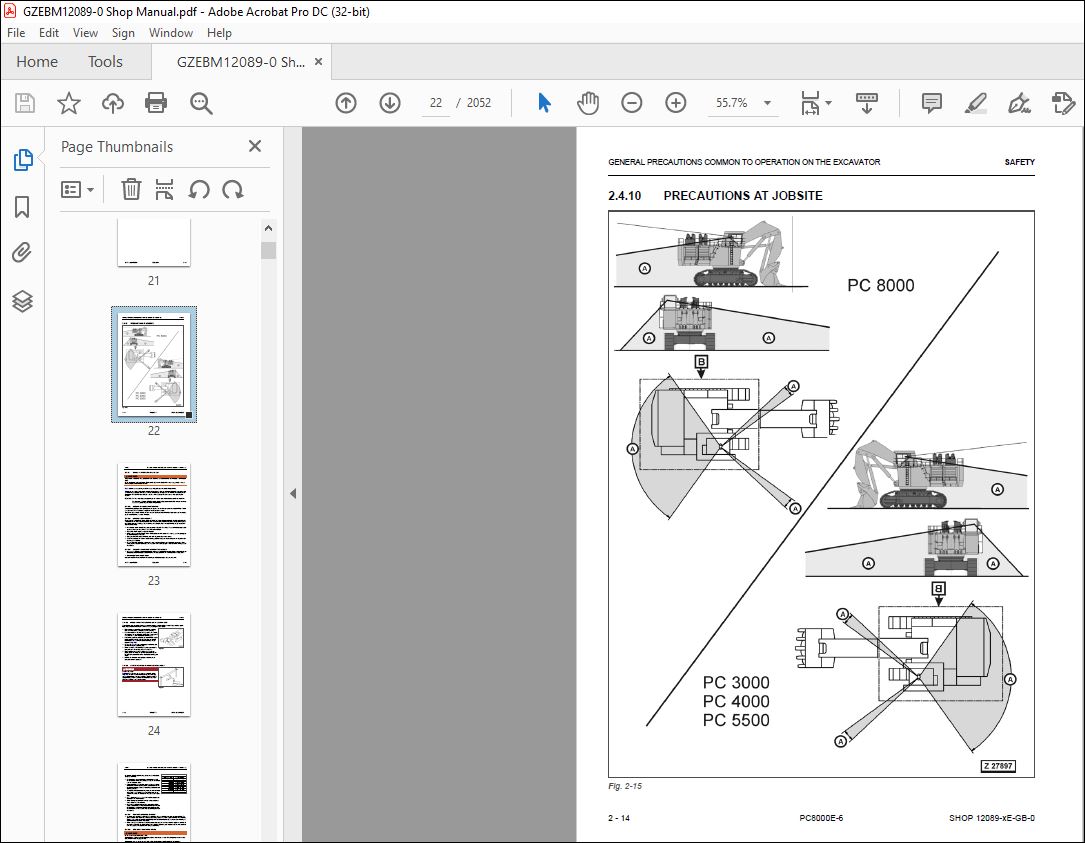The height and width of the screenshot is (843, 1085).
Task: Rotate page counterclockwise
Action: pos(199,189)
